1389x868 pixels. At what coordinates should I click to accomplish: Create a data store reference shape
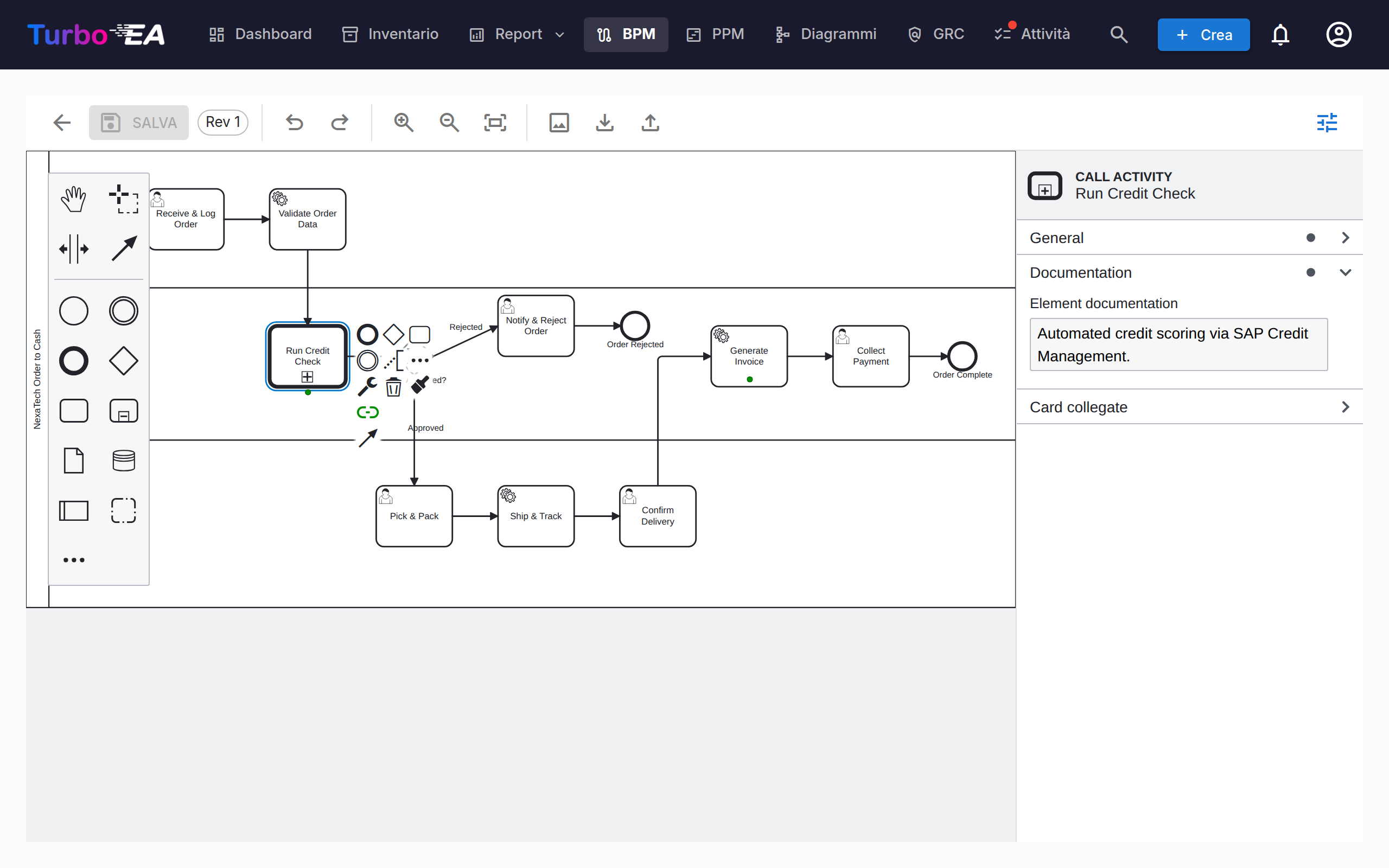pyautogui.click(x=123, y=461)
